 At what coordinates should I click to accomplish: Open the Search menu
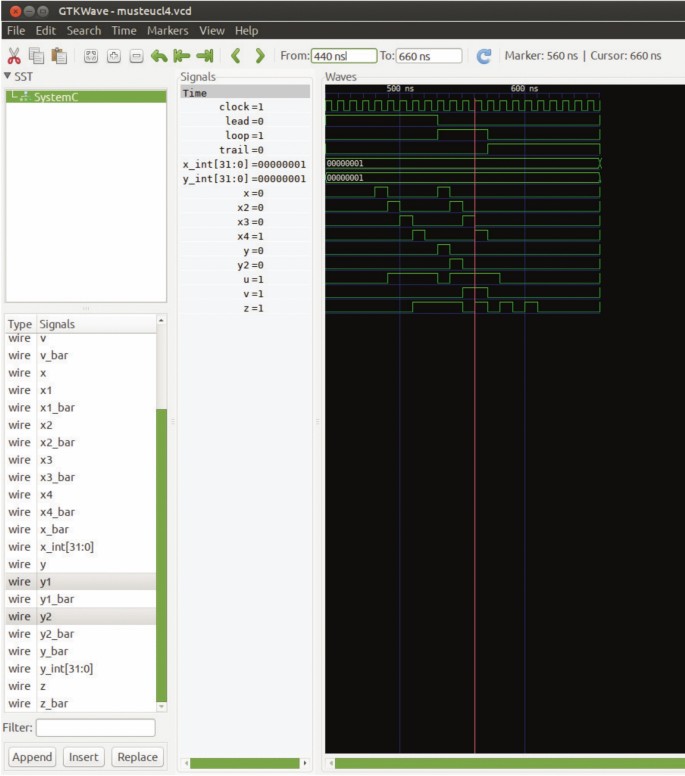pyautogui.click(x=84, y=31)
